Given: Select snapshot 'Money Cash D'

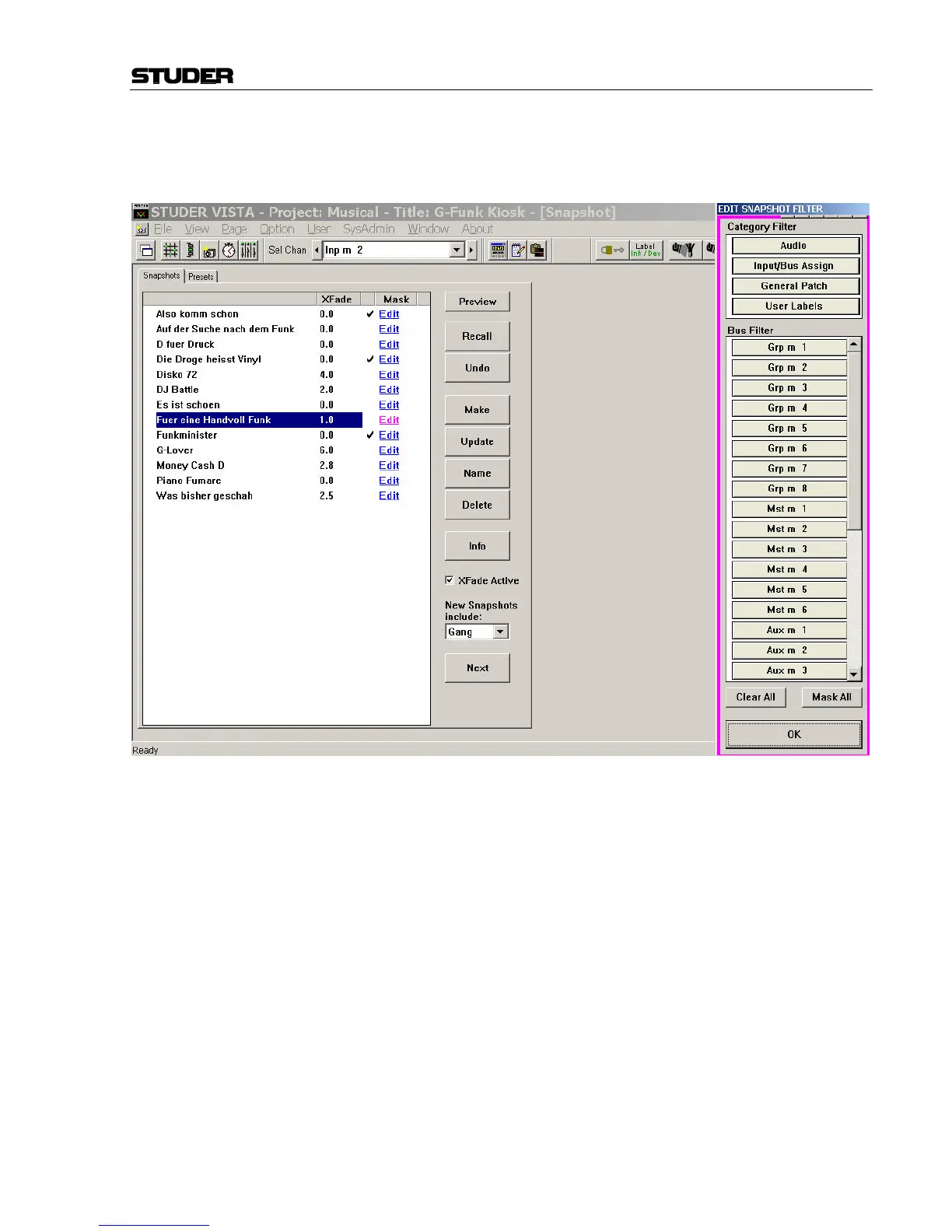Looking at the screenshot, I should pyautogui.click(x=191, y=466).
